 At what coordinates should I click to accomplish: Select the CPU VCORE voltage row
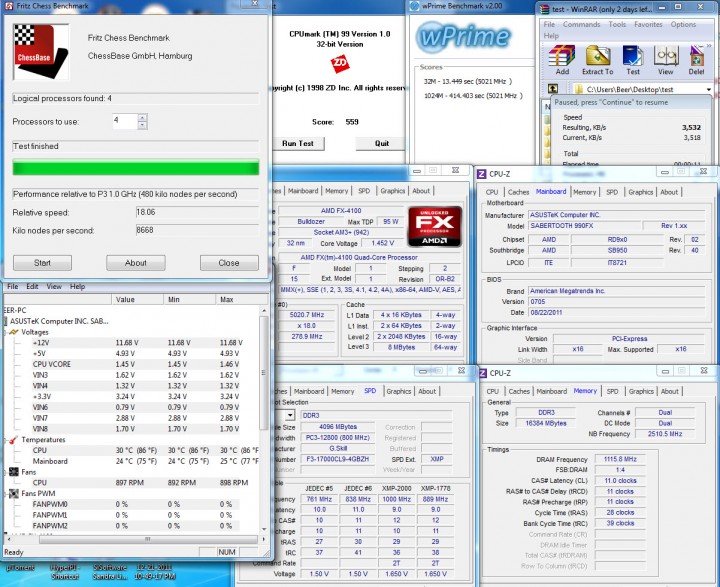[x=135, y=364]
